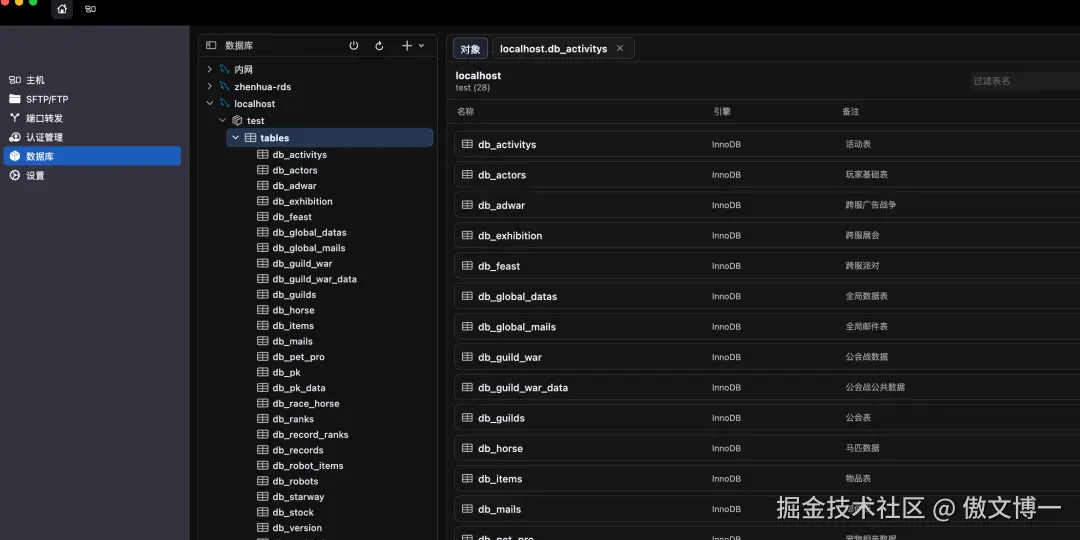Select db_items in the tree

point(293,326)
